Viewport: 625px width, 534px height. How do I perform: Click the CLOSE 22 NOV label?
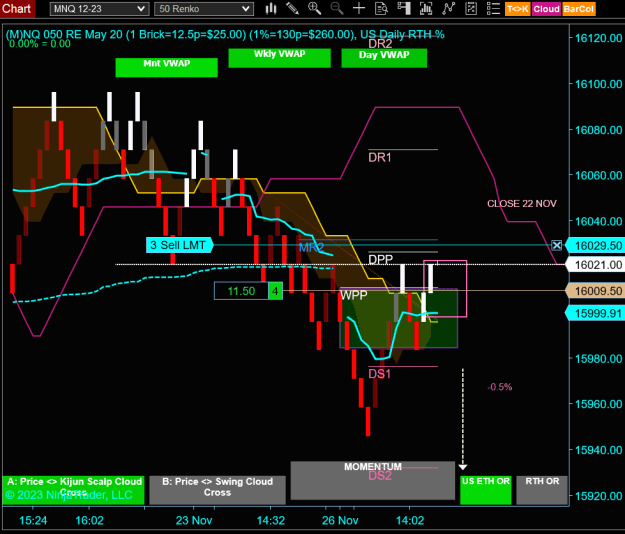coord(522,204)
